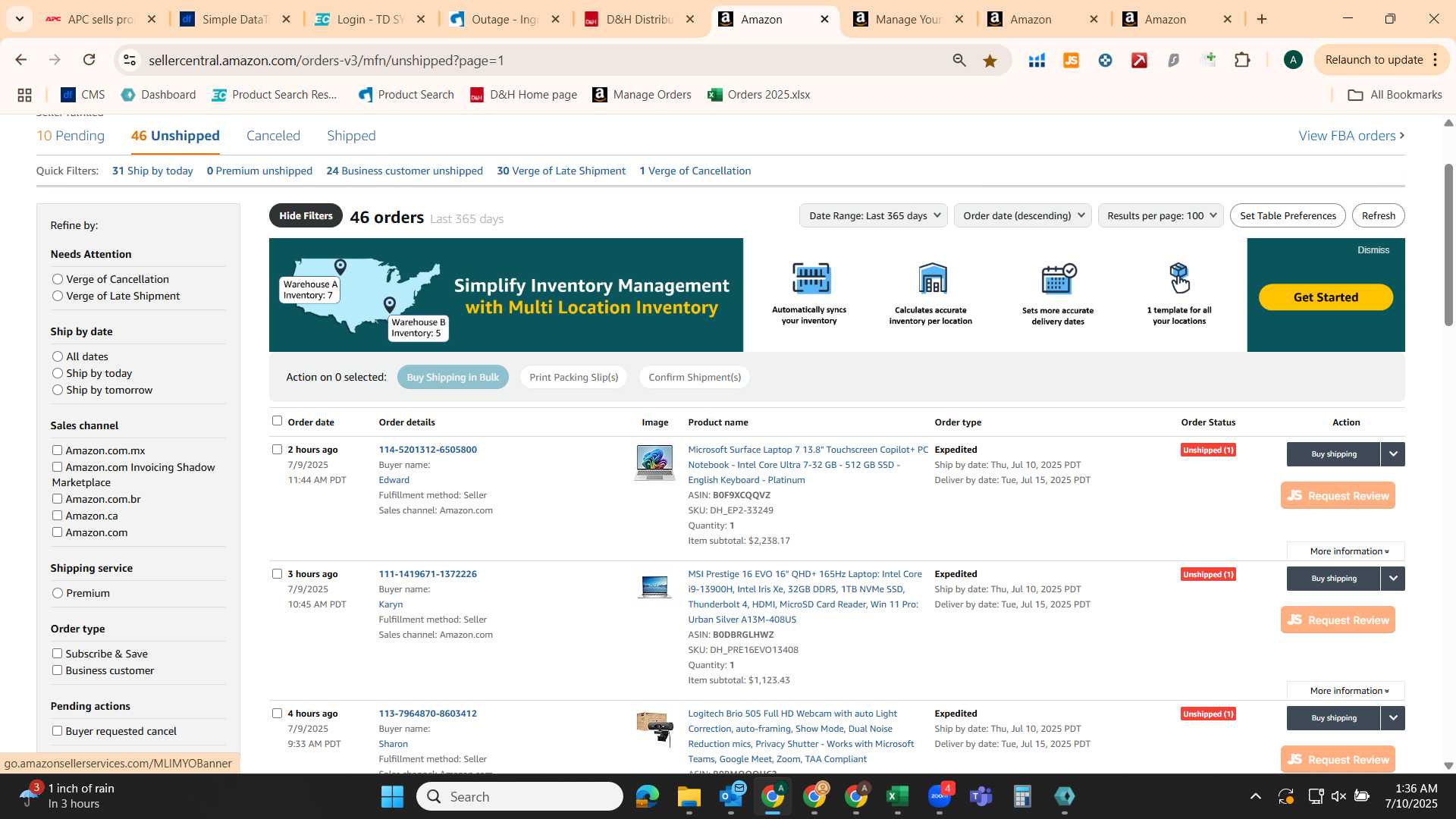Click Hide Filters button

click(x=306, y=215)
